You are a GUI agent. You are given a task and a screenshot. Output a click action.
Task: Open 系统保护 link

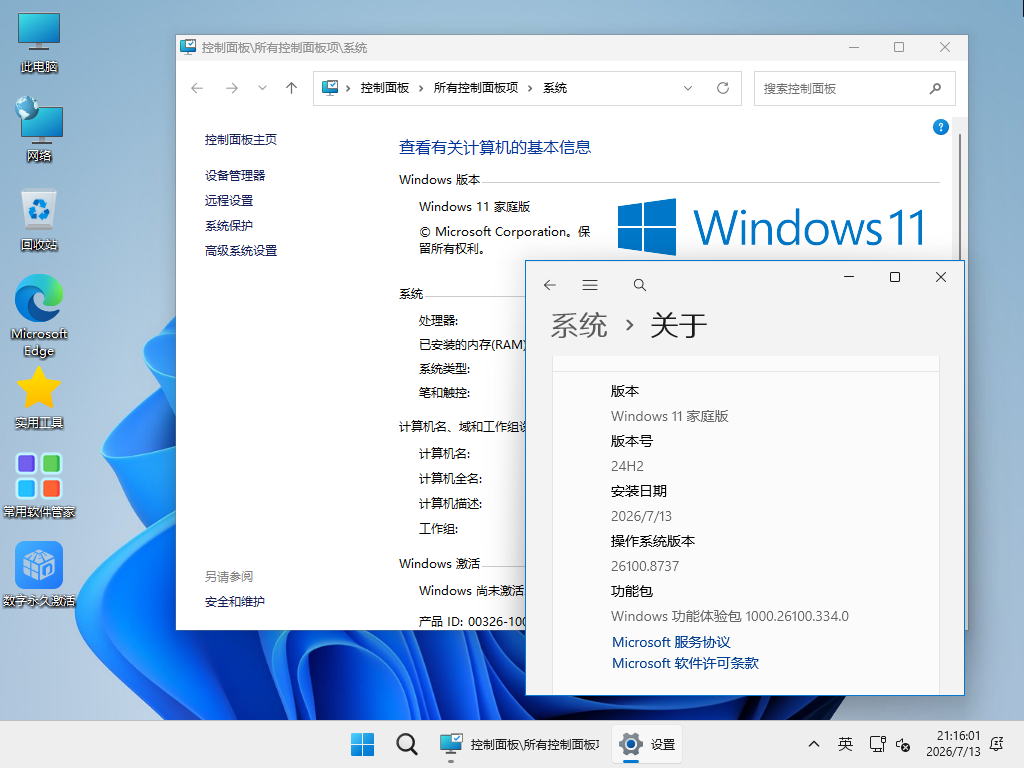pos(229,226)
